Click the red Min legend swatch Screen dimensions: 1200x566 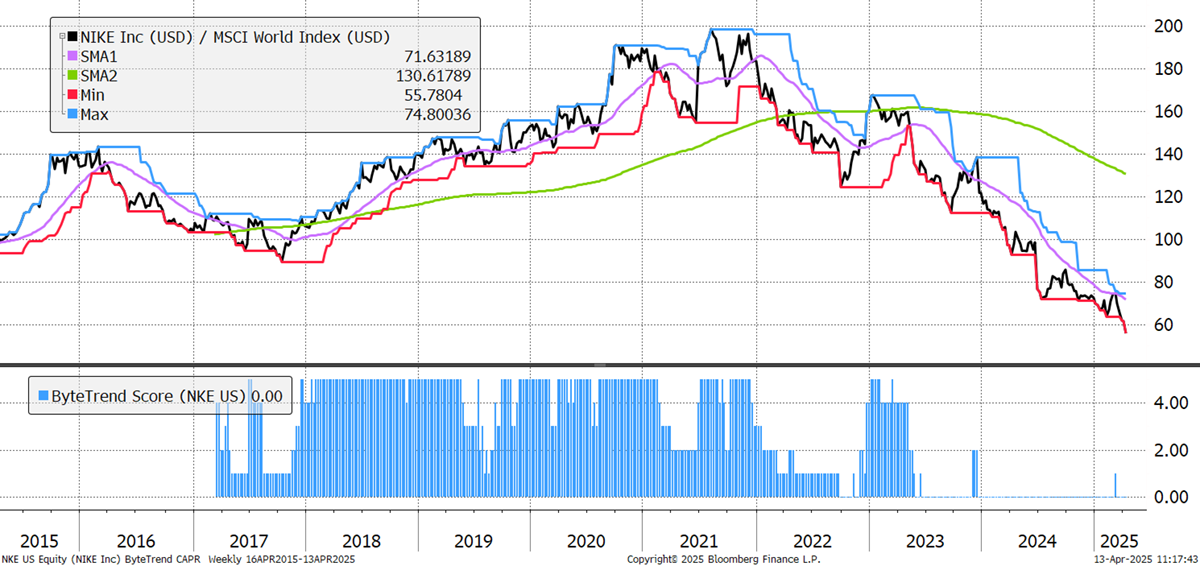click(x=70, y=95)
